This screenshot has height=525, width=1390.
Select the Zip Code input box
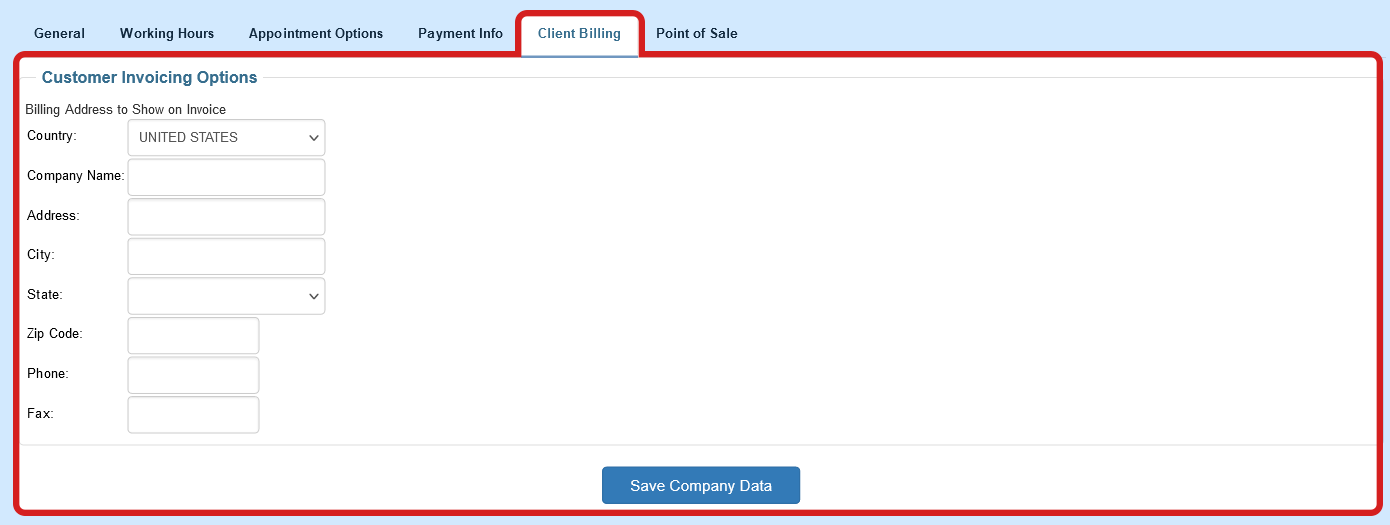click(193, 335)
